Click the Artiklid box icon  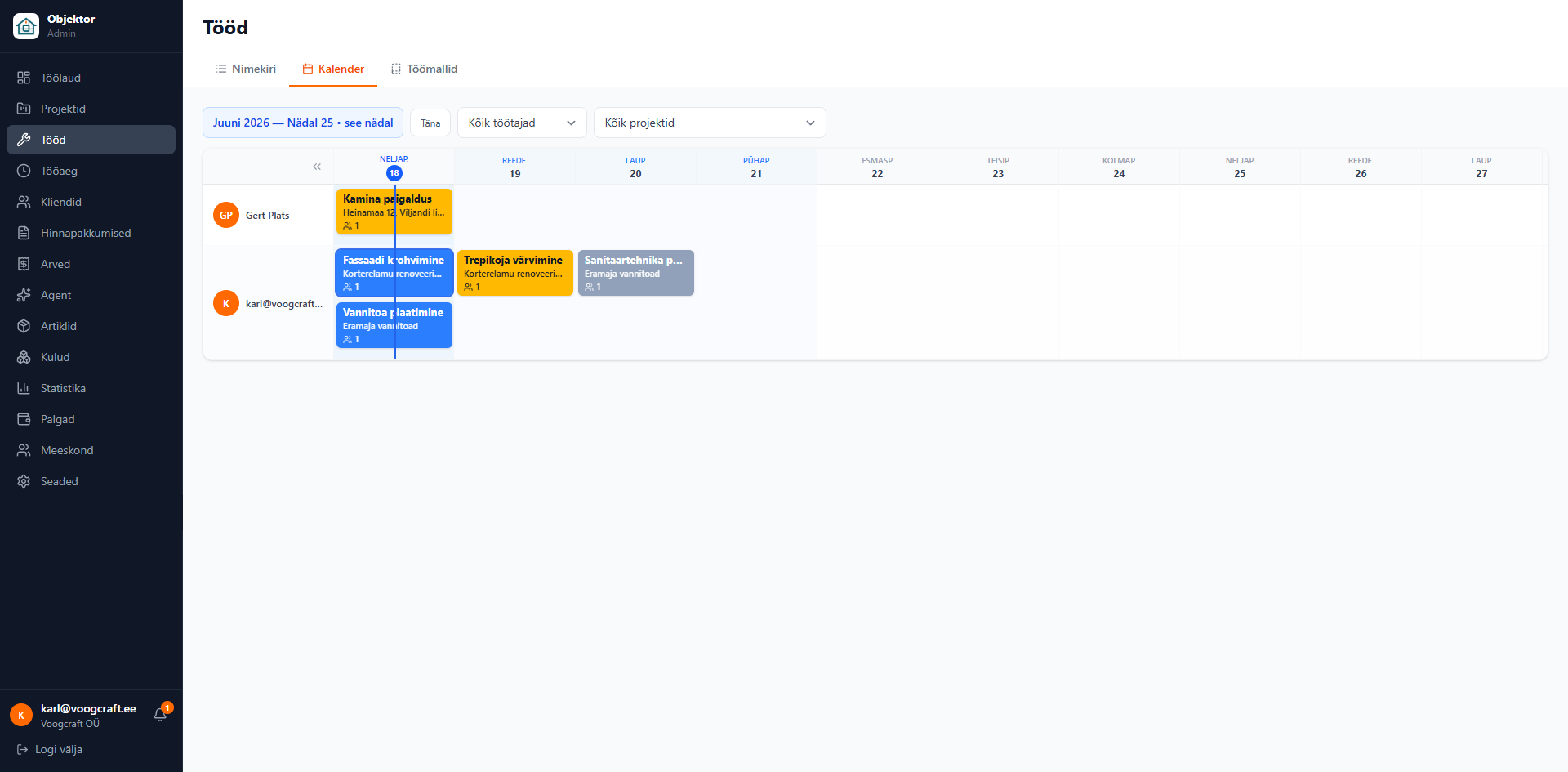tap(24, 326)
